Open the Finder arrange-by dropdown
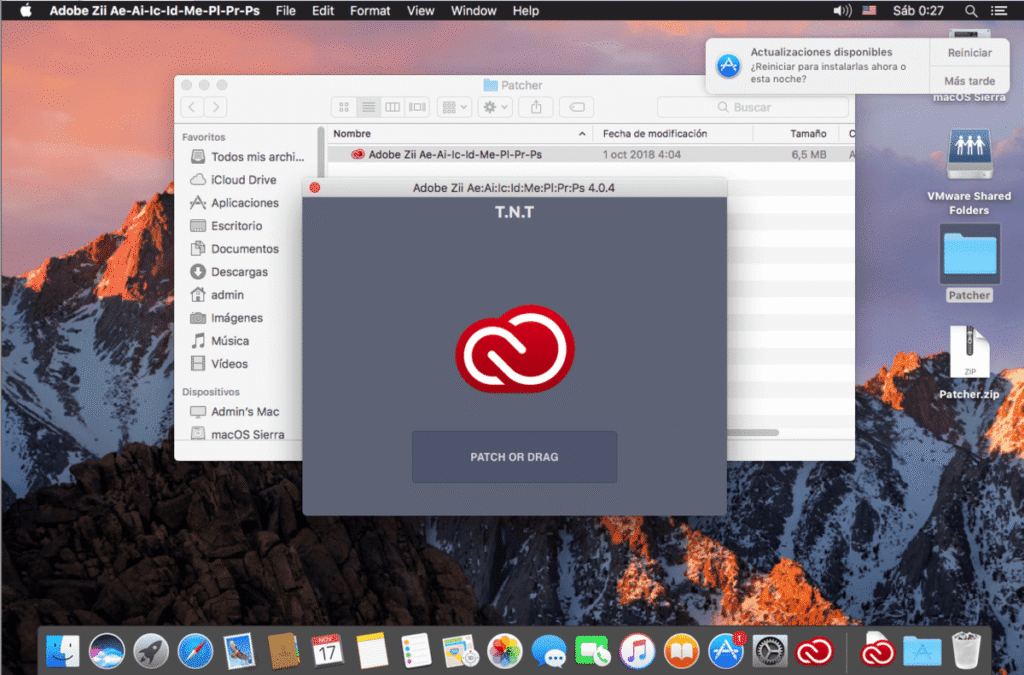Image resolution: width=1024 pixels, height=675 pixels. click(x=455, y=107)
